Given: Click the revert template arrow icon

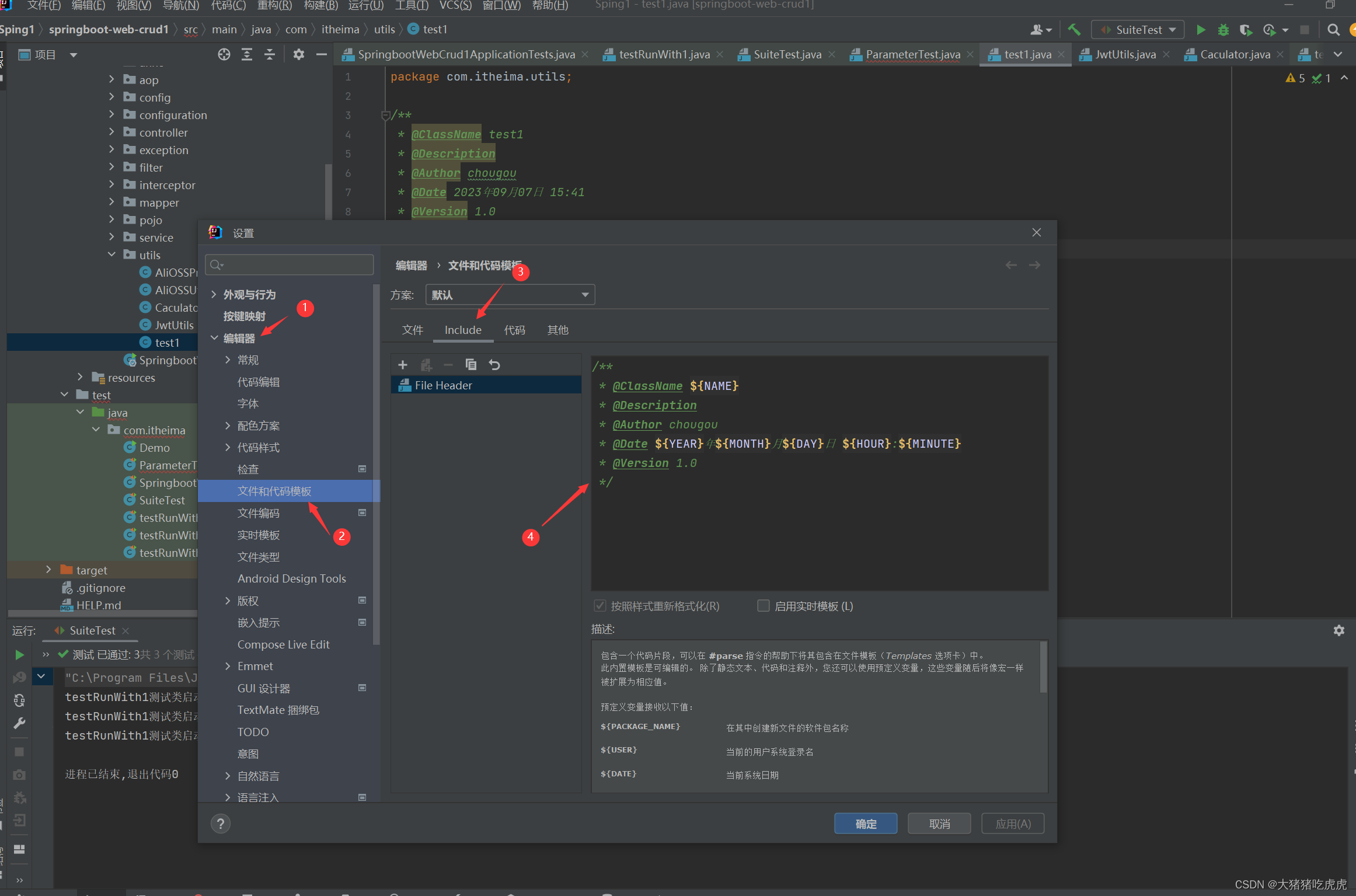Looking at the screenshot, I should [494, 365].
